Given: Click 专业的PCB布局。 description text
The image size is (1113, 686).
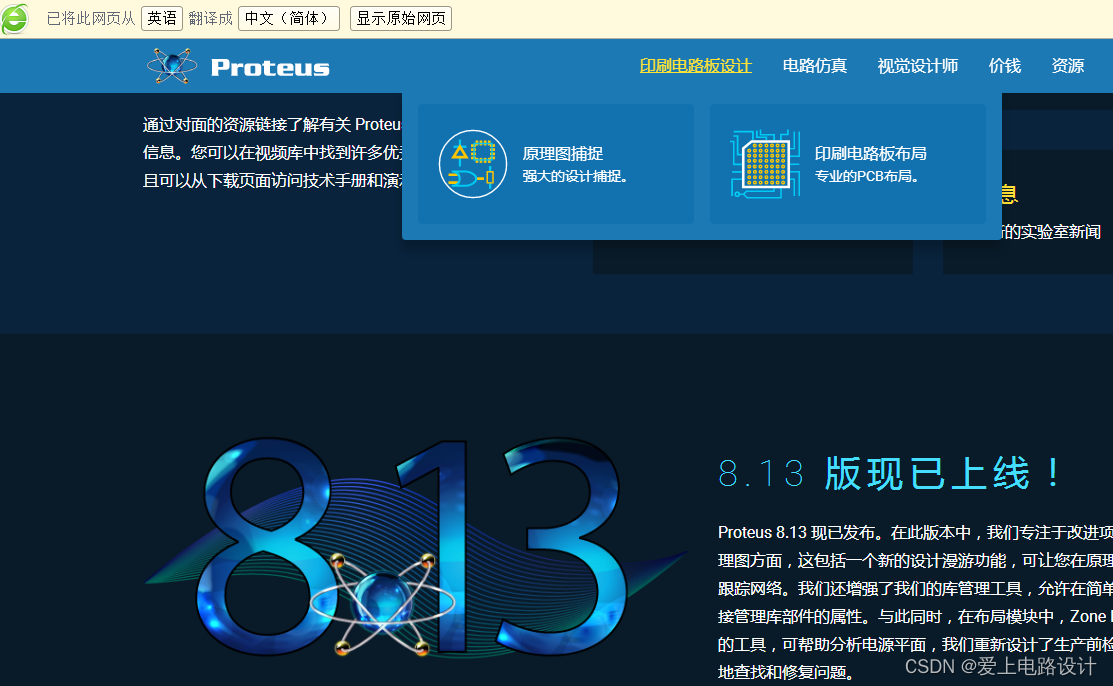Looking at the screenshot, I should click(x=867, y=176).
